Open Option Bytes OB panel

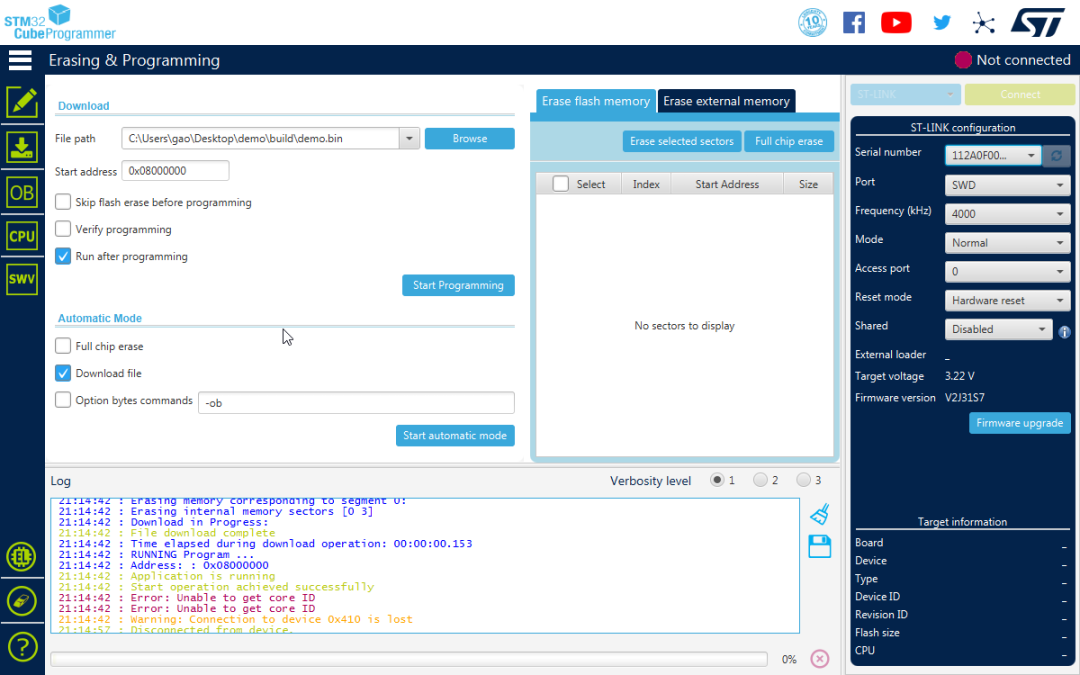click(x=22, y=192)
